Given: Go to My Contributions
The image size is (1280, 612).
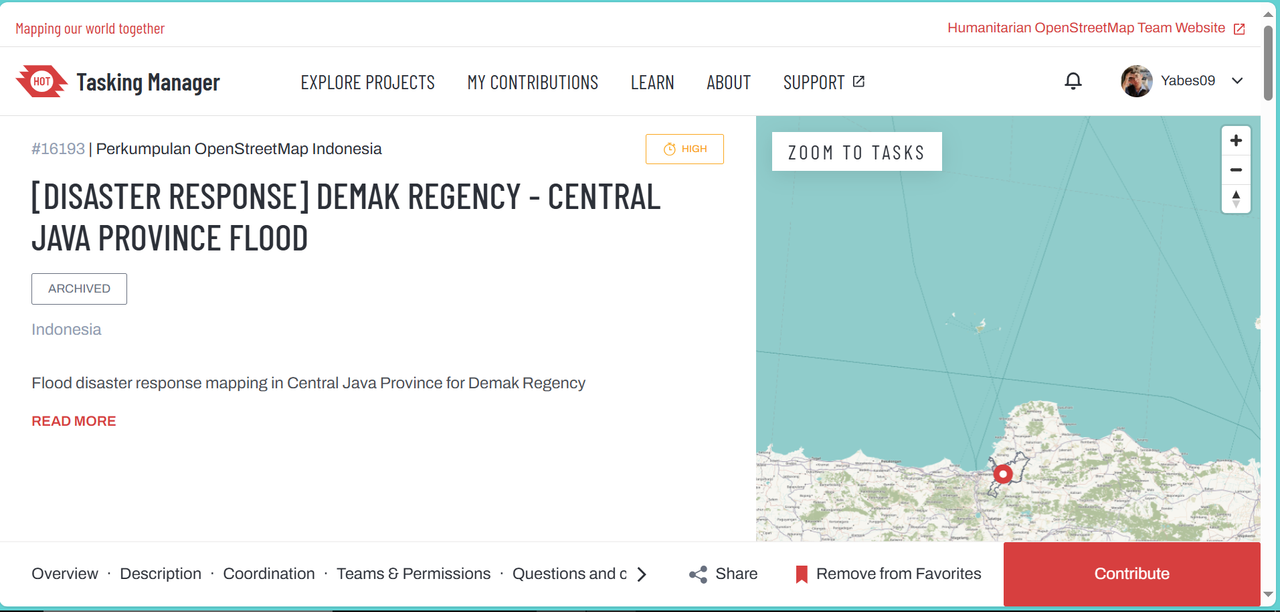Looking at the screenshot, I should 533,82.
